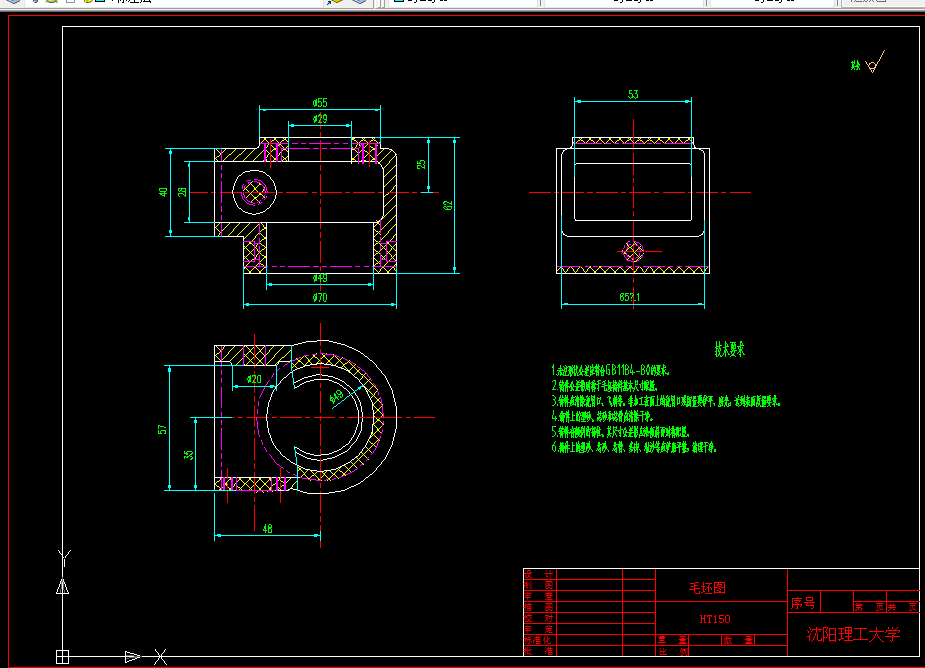
Task: Click the 48 dimension text
Action: tap(267, 529)
